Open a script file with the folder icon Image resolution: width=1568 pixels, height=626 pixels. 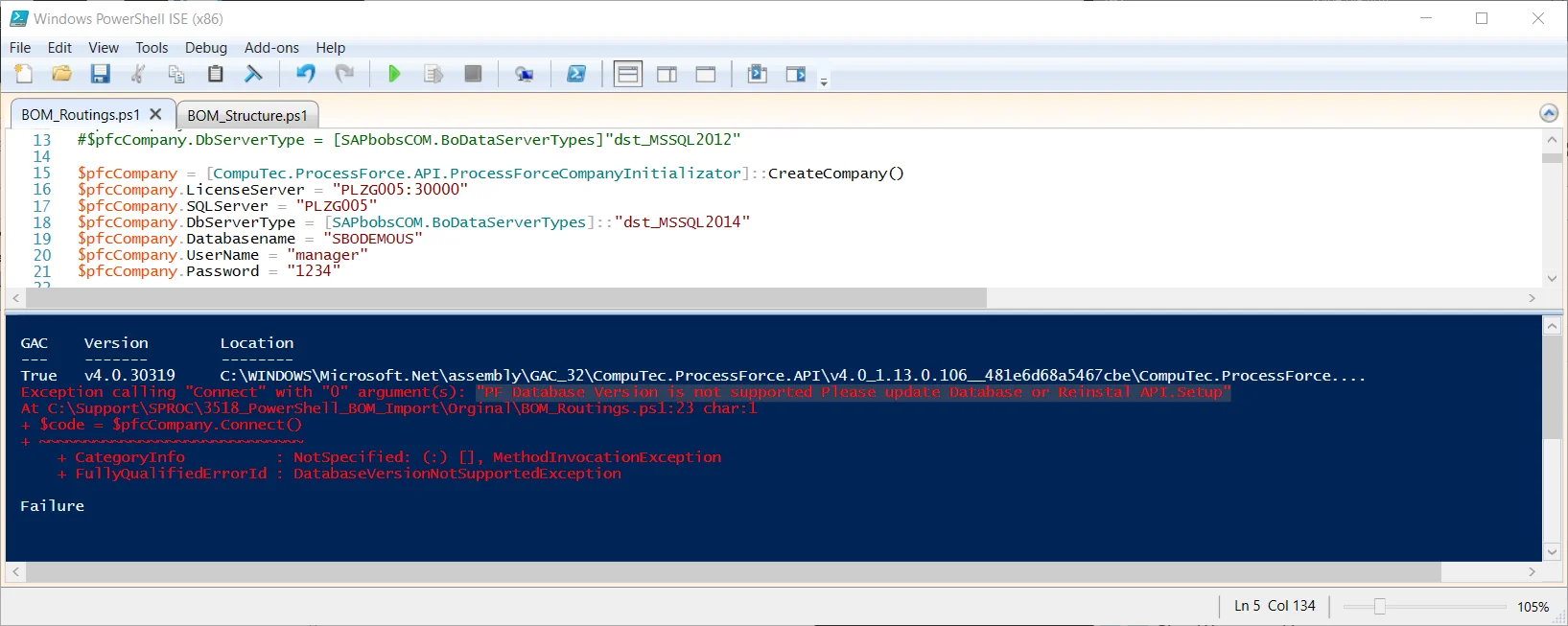62,74
